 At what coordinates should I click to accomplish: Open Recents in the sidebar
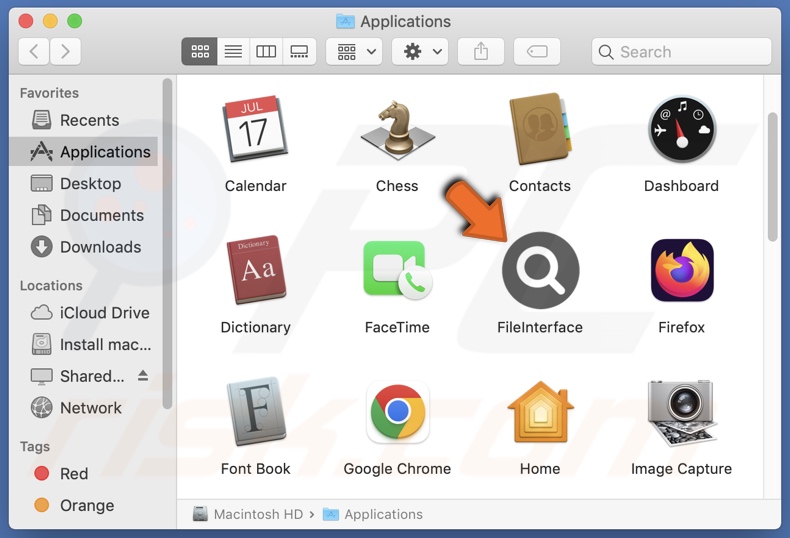pyautogui.click(x=84, y=120)
